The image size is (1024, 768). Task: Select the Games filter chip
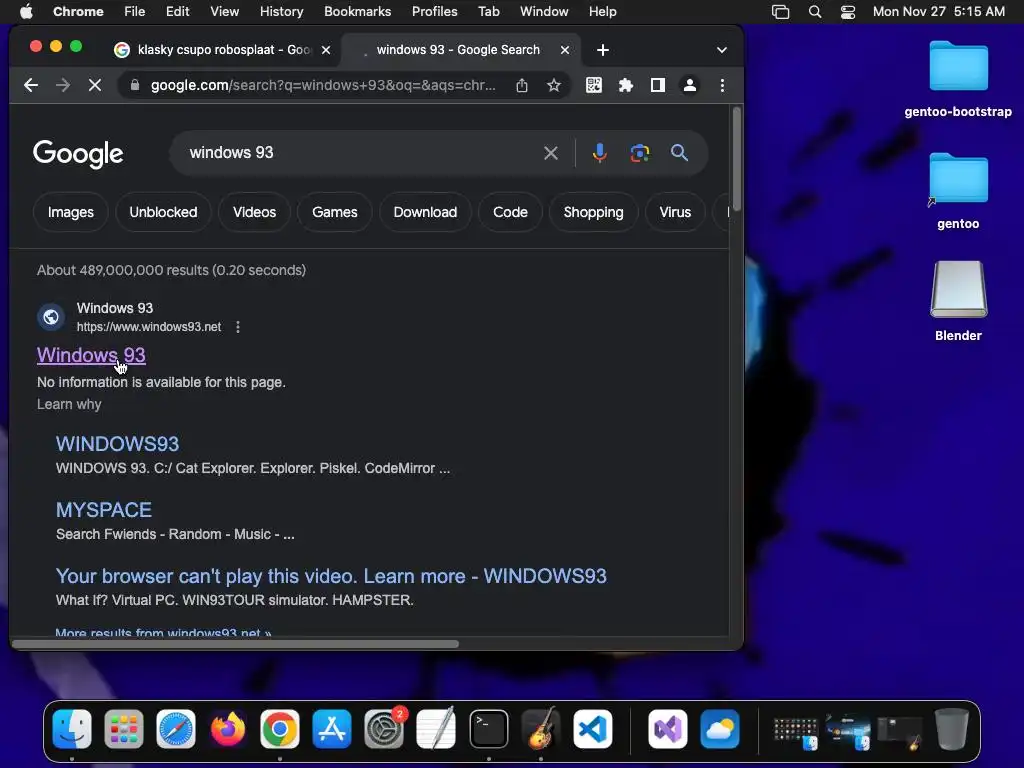[334, 212]
